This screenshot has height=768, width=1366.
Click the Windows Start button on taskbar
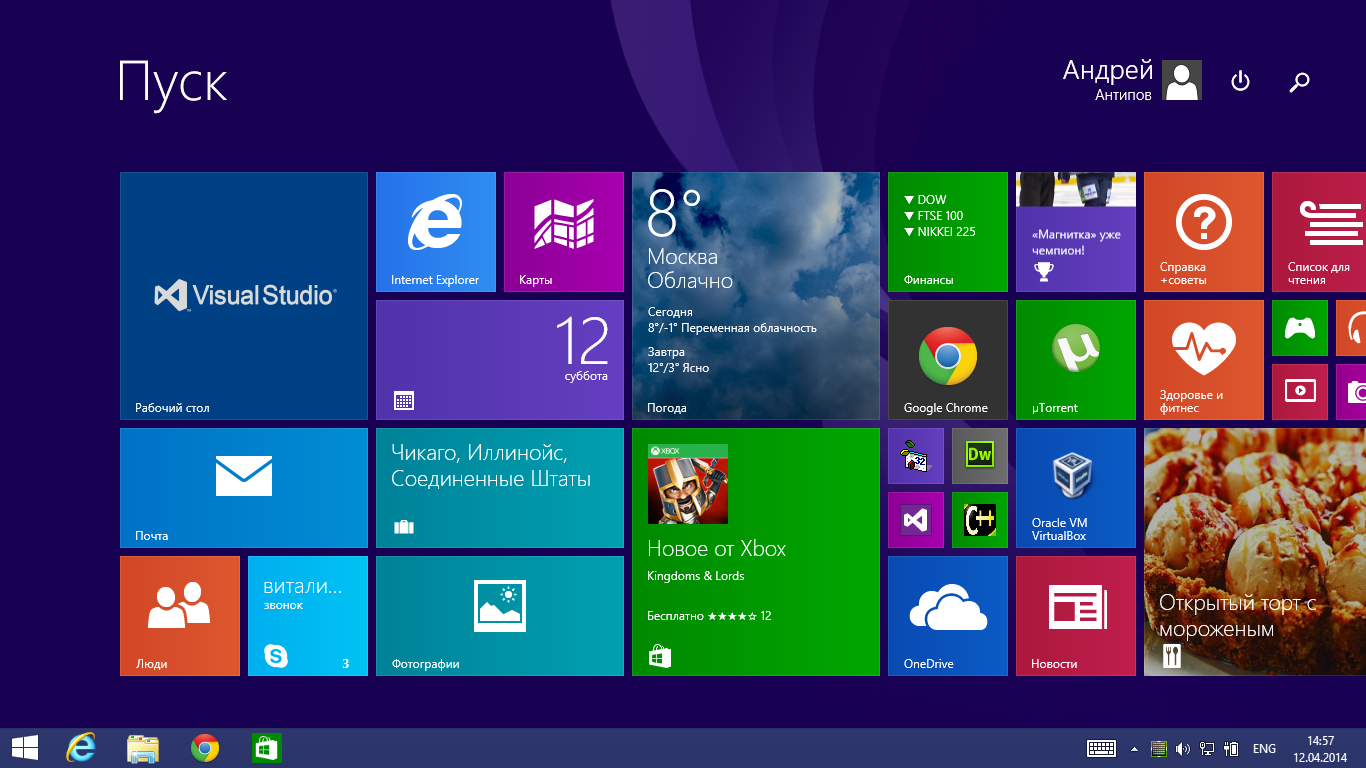(x=25, y=748)
